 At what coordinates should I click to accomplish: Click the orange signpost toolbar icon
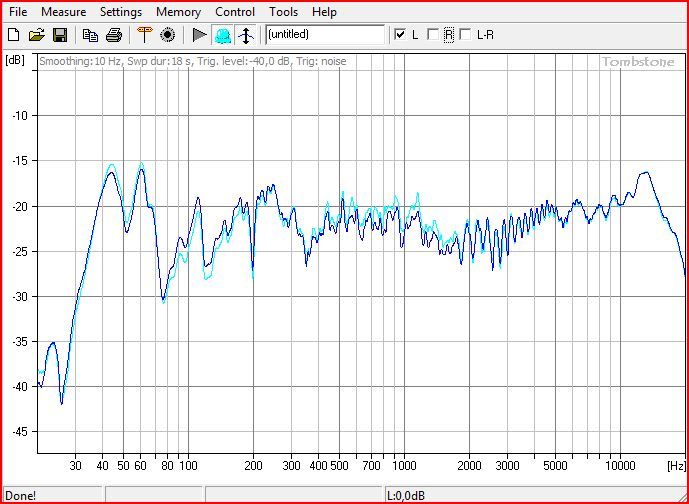click(x=144, y=35)
